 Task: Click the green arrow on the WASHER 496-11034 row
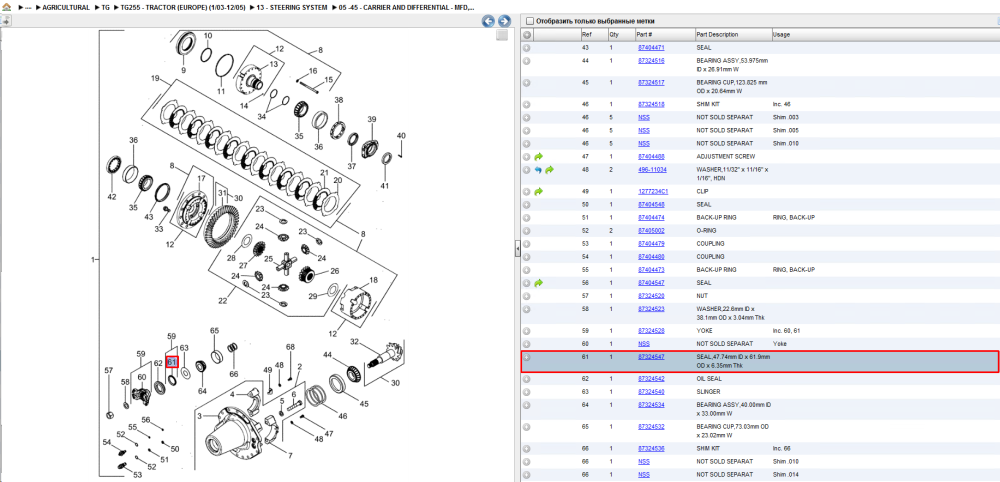tap(549, 170)
